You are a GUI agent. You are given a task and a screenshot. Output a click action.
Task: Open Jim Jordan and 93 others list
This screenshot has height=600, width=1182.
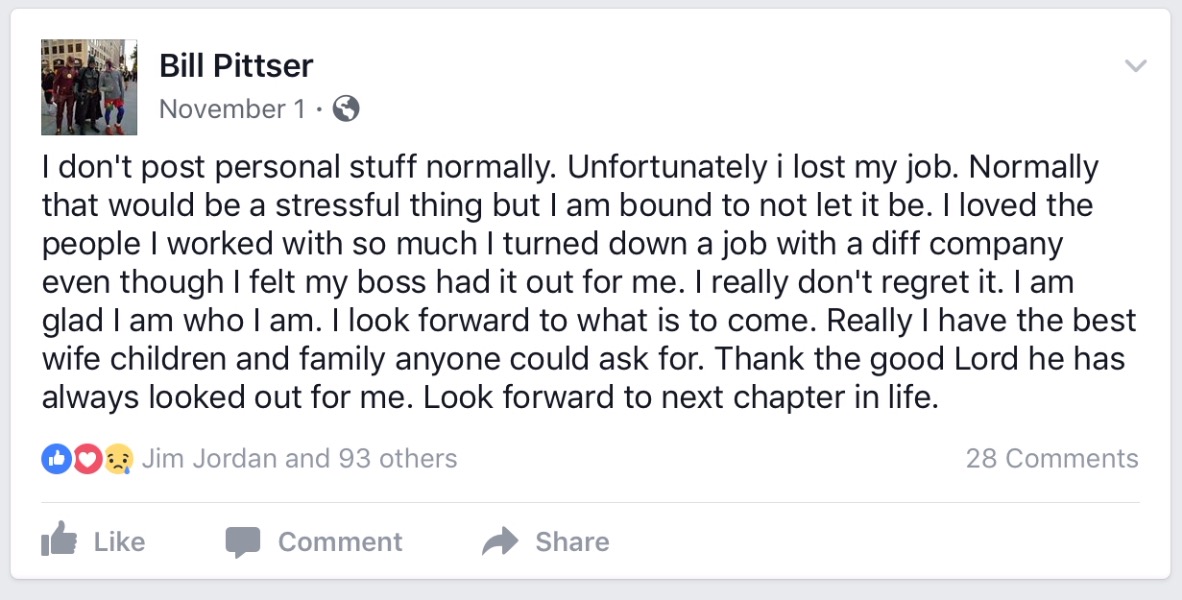tap(299, 458)
